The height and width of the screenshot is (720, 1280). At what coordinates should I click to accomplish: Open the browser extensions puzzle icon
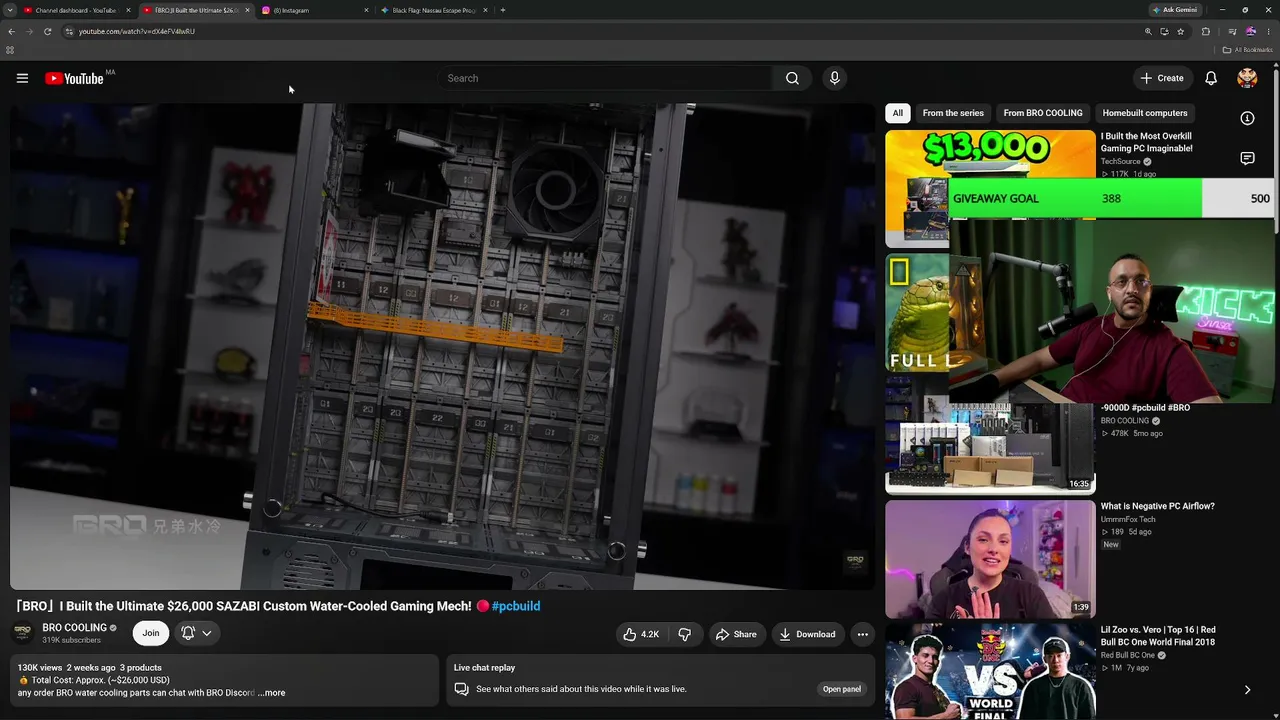(1206, 31)
